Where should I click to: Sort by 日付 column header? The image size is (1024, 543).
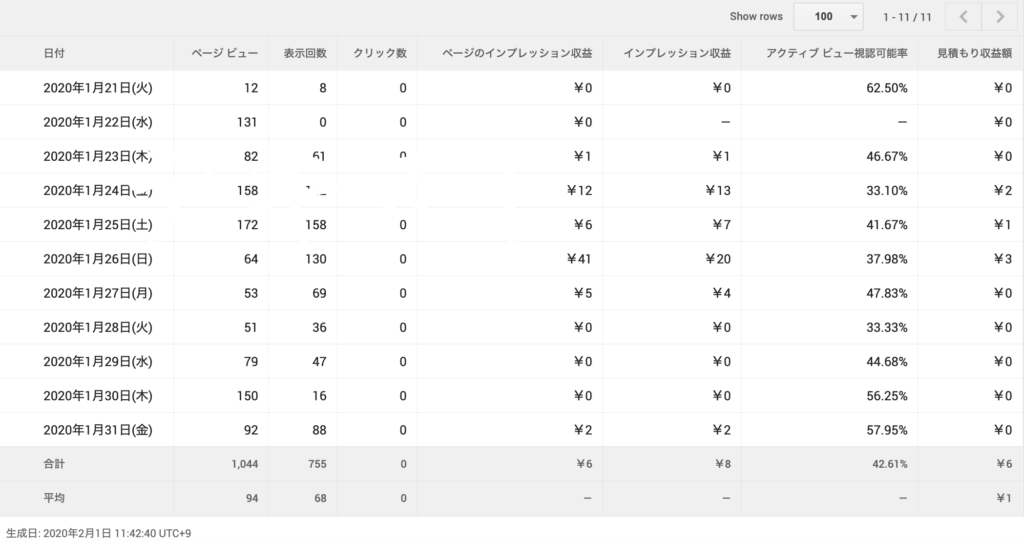click(54, 53)
